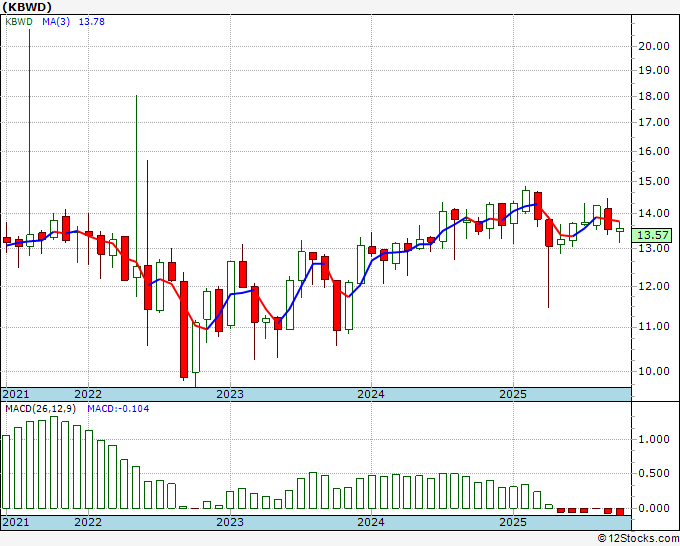Click the 18.00 price axis label
The width and height of the screenshot is (680, 546).
coord(654,96)
